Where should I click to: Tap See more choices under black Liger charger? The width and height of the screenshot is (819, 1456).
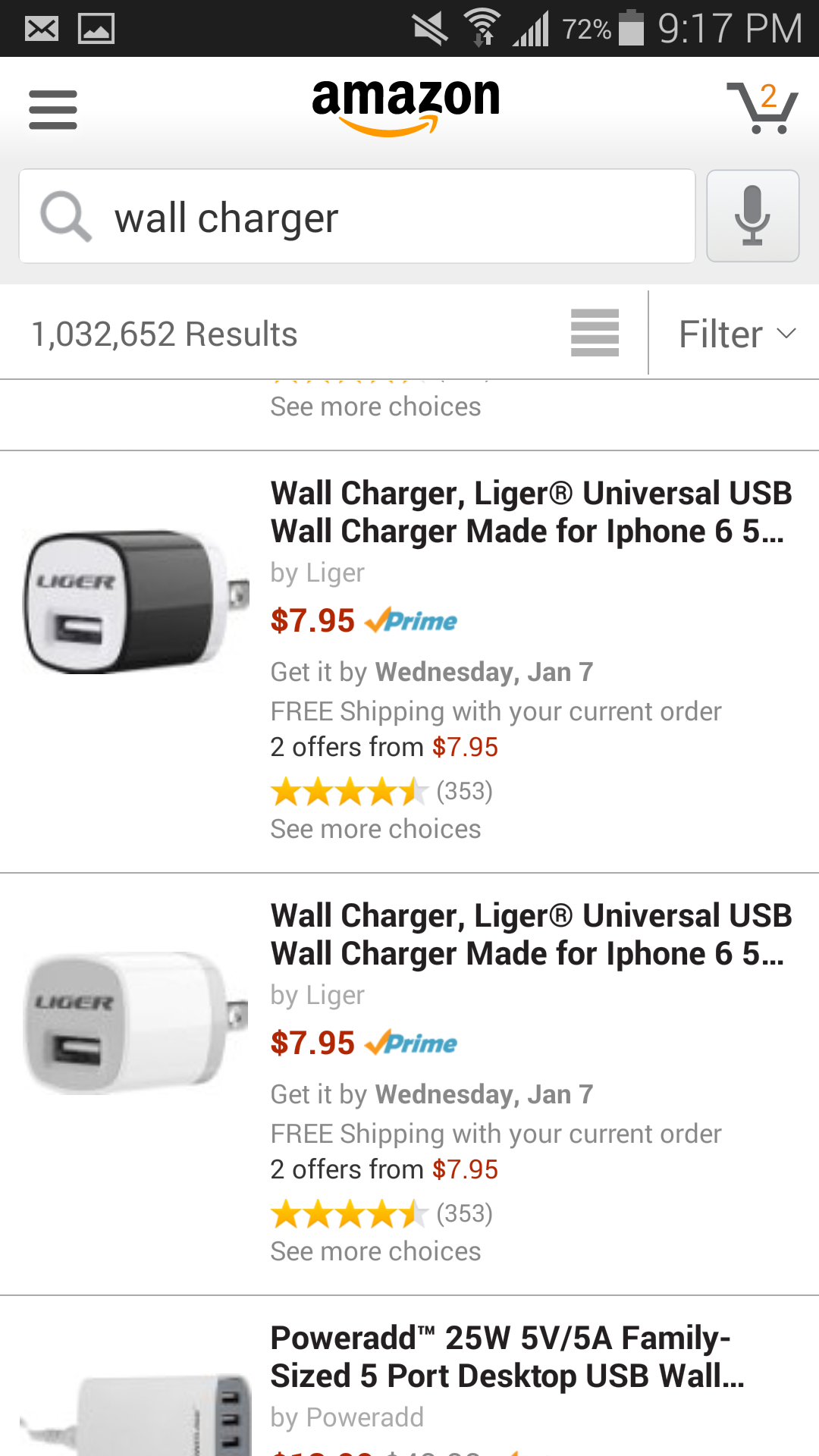375,829
